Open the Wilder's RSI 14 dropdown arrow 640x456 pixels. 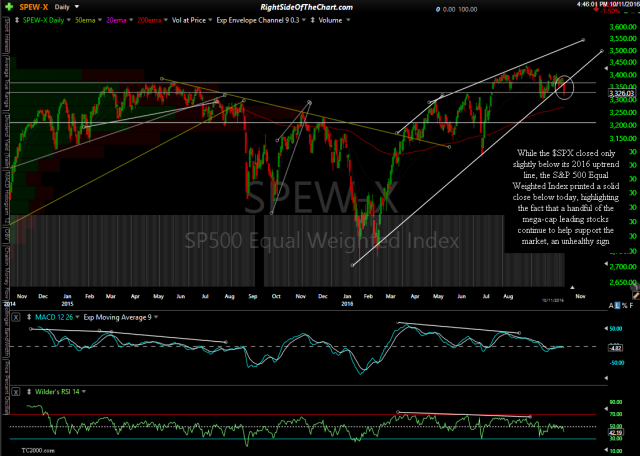click(x=84, y=392)
